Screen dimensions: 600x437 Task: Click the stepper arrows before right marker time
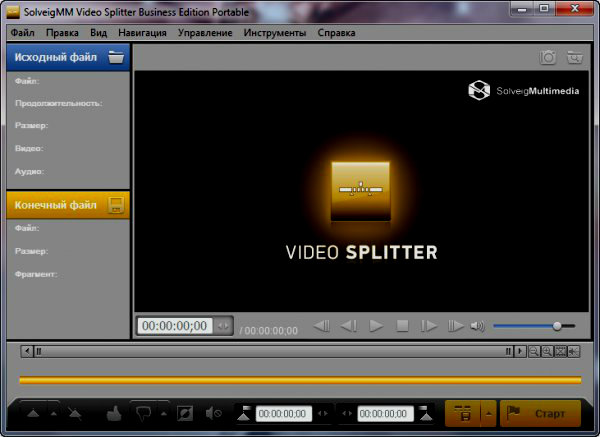[347, 414]
